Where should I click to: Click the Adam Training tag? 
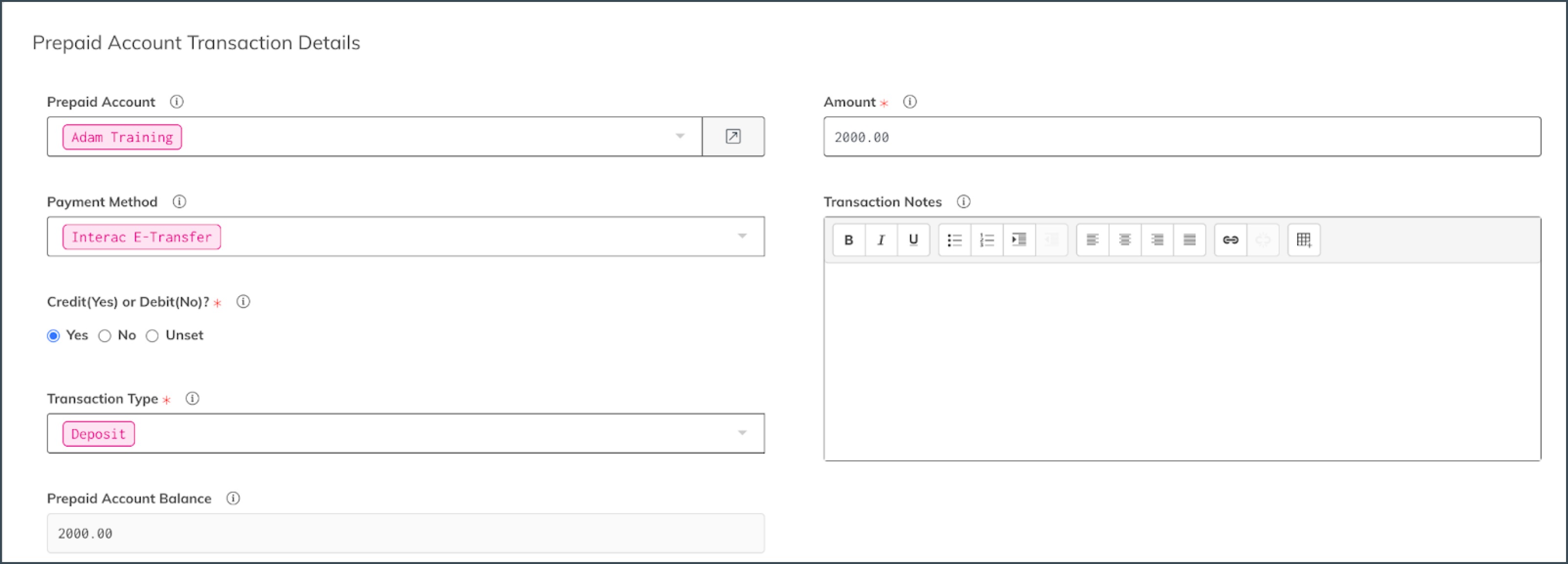(122, 137)
